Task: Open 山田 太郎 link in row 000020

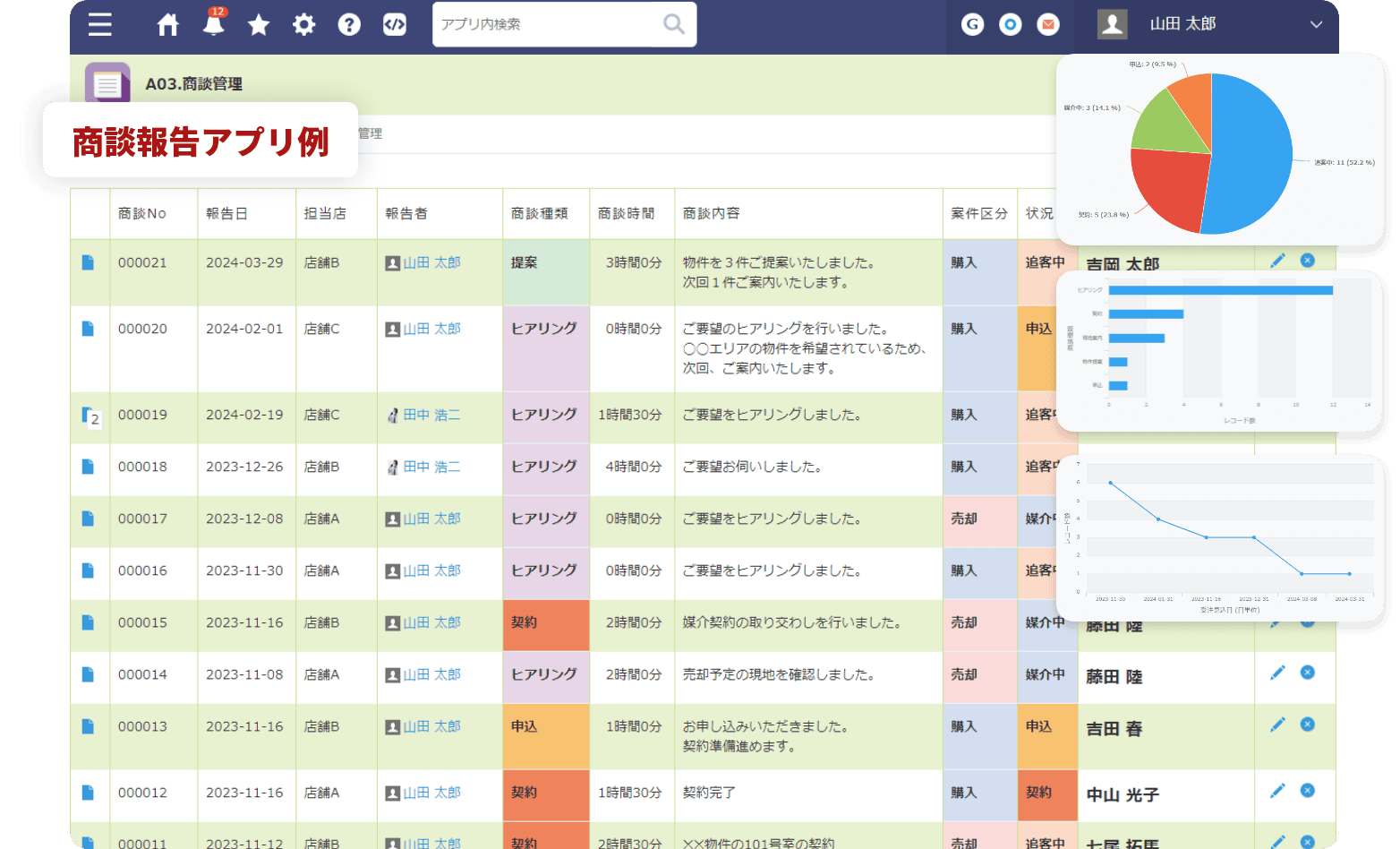Action: click(x=431, y=329)
